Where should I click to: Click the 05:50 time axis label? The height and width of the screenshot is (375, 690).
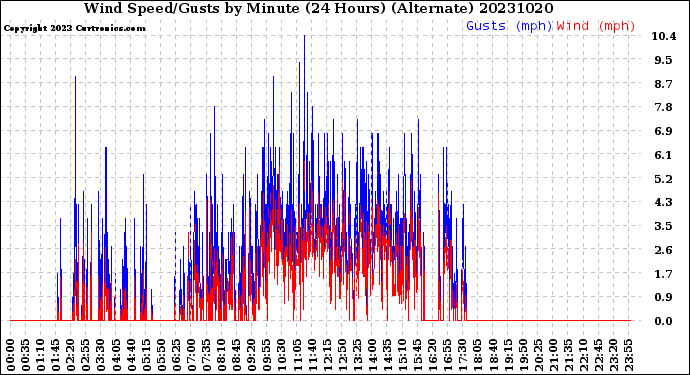coord(161,354)
